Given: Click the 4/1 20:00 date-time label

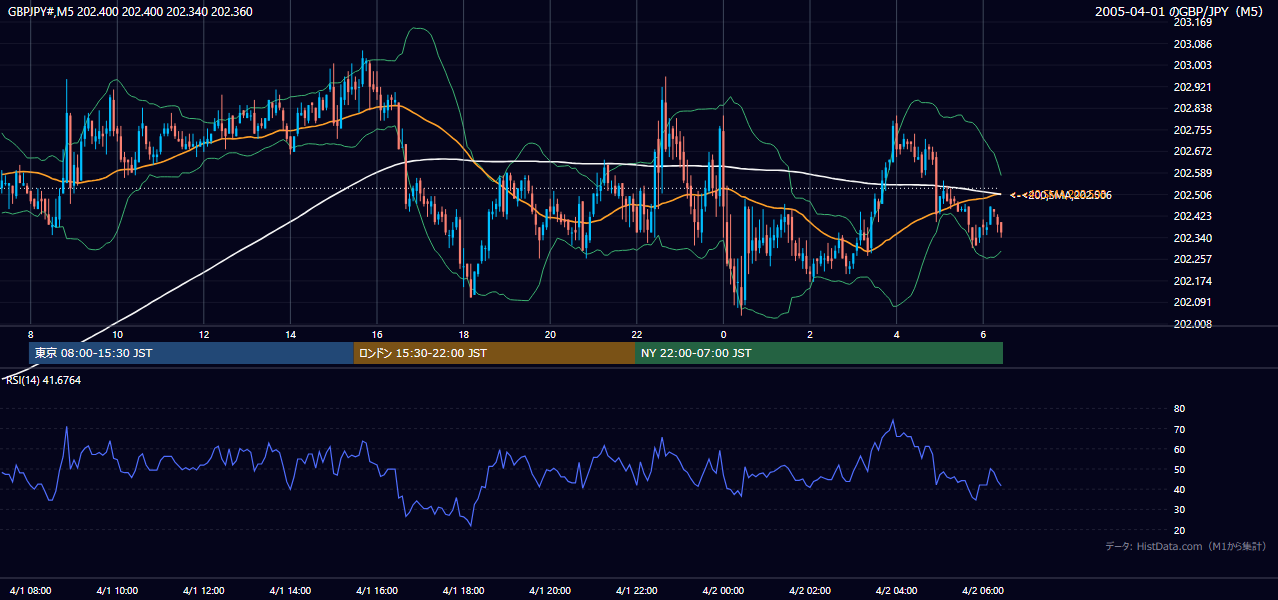Looking at the screenshot, I should 550,590.
